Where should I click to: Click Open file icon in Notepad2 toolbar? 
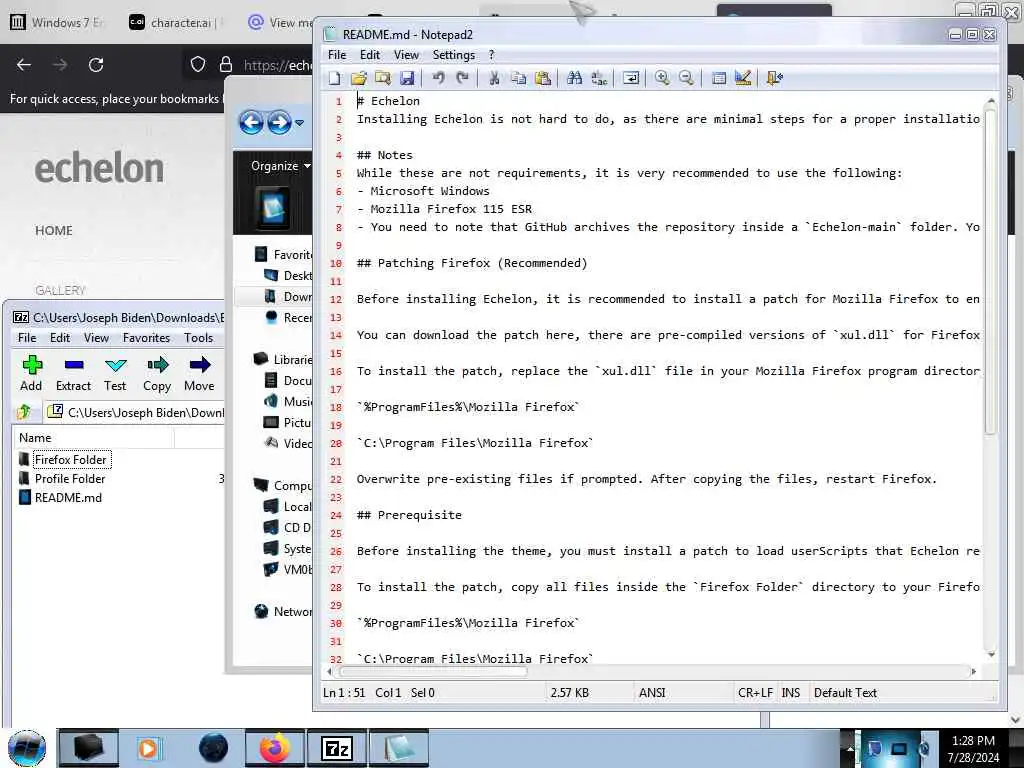(x=359, y=78)
